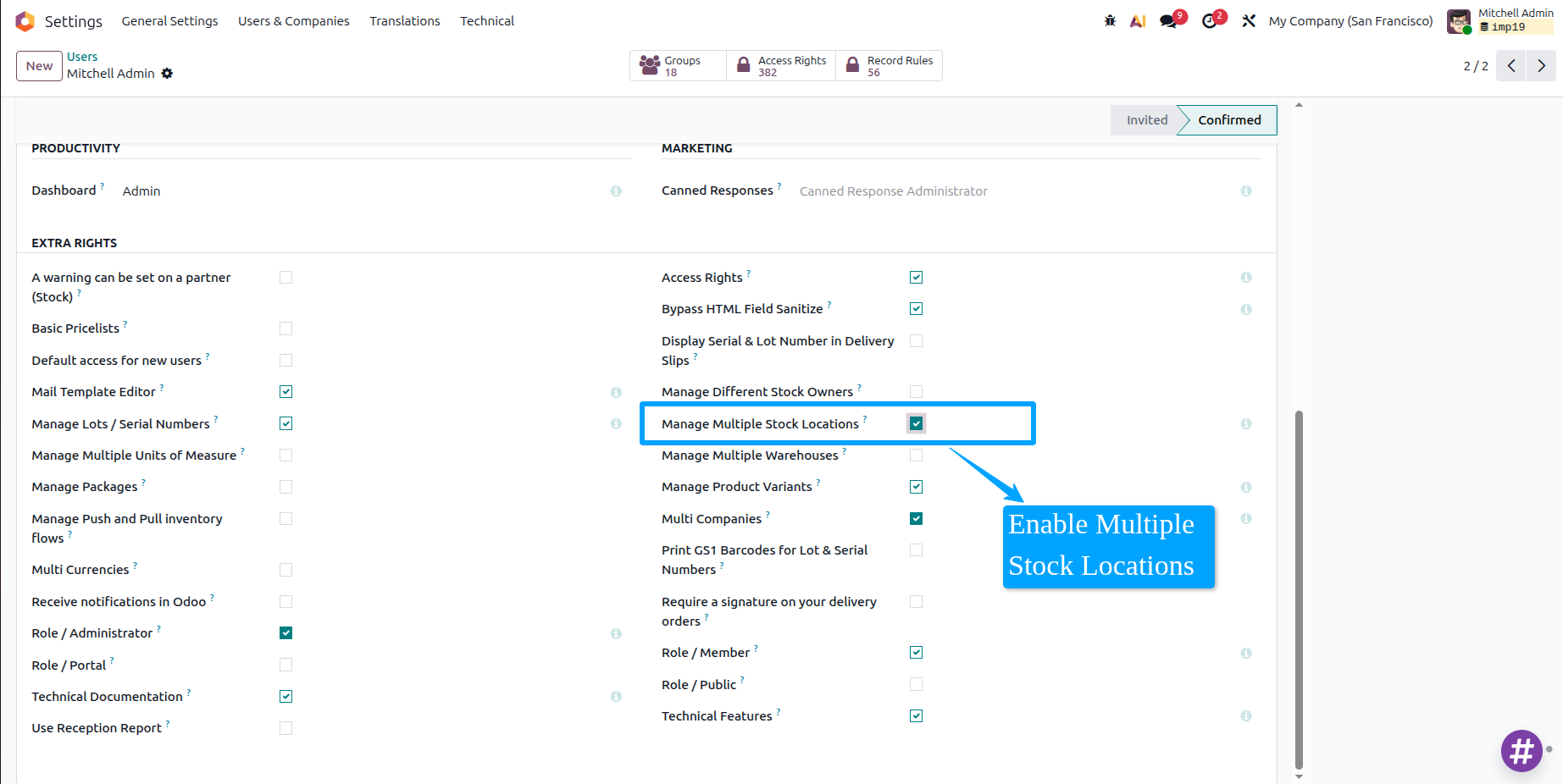Open Mitchell Admin user menu name
Image resolution: width=1563 pixels, height=784 pixels.
[1516, 14]
